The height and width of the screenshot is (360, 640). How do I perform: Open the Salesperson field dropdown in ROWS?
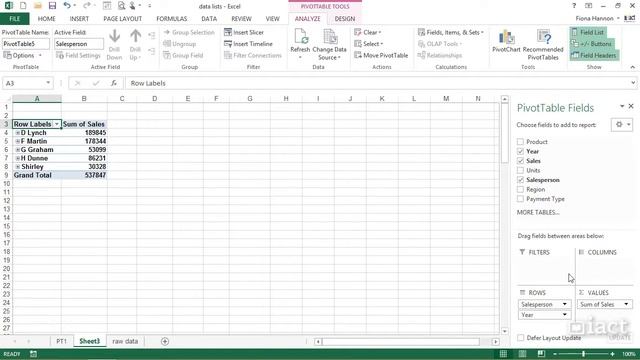pos(564,304)
